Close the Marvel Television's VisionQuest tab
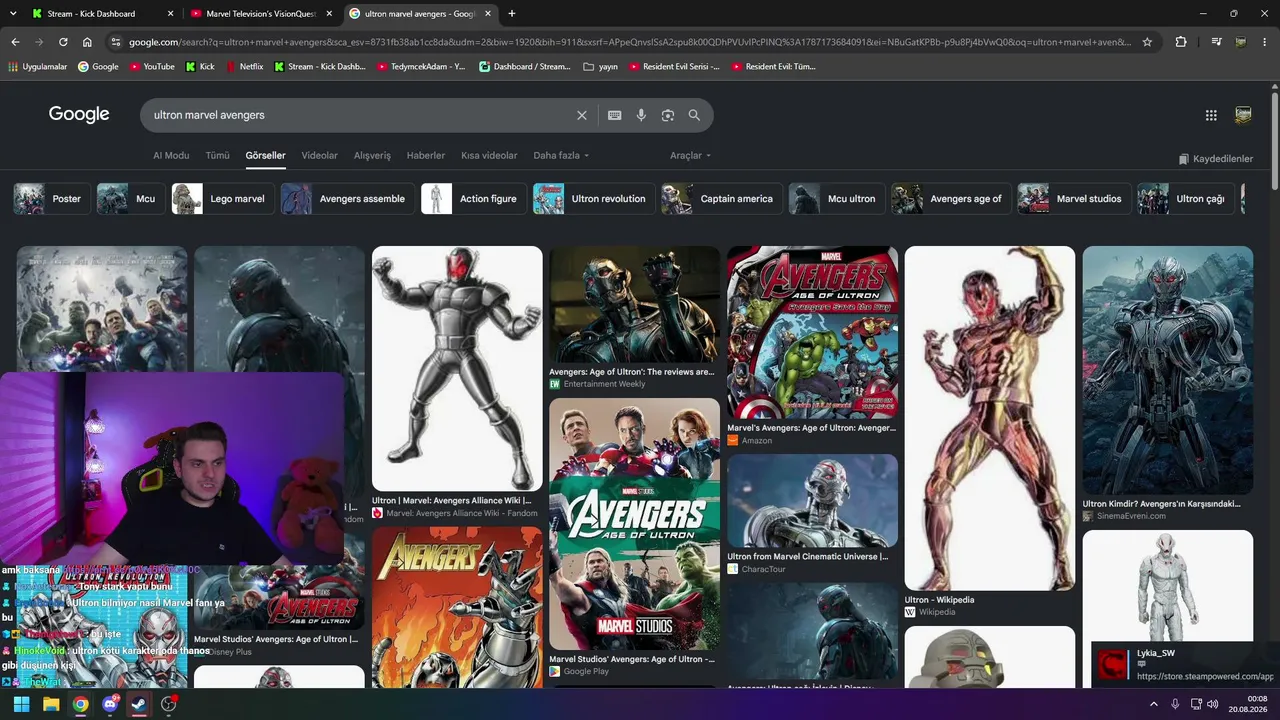Screen dimensions: 1280x720 [x=329, y=14]
